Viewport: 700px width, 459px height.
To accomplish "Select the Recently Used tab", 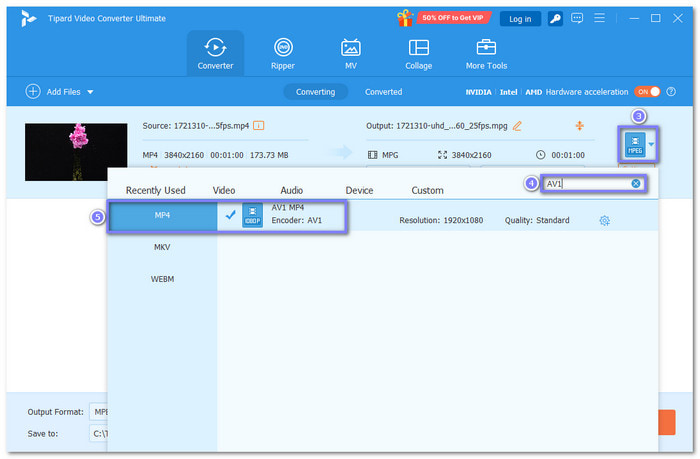I will [155, 190].
